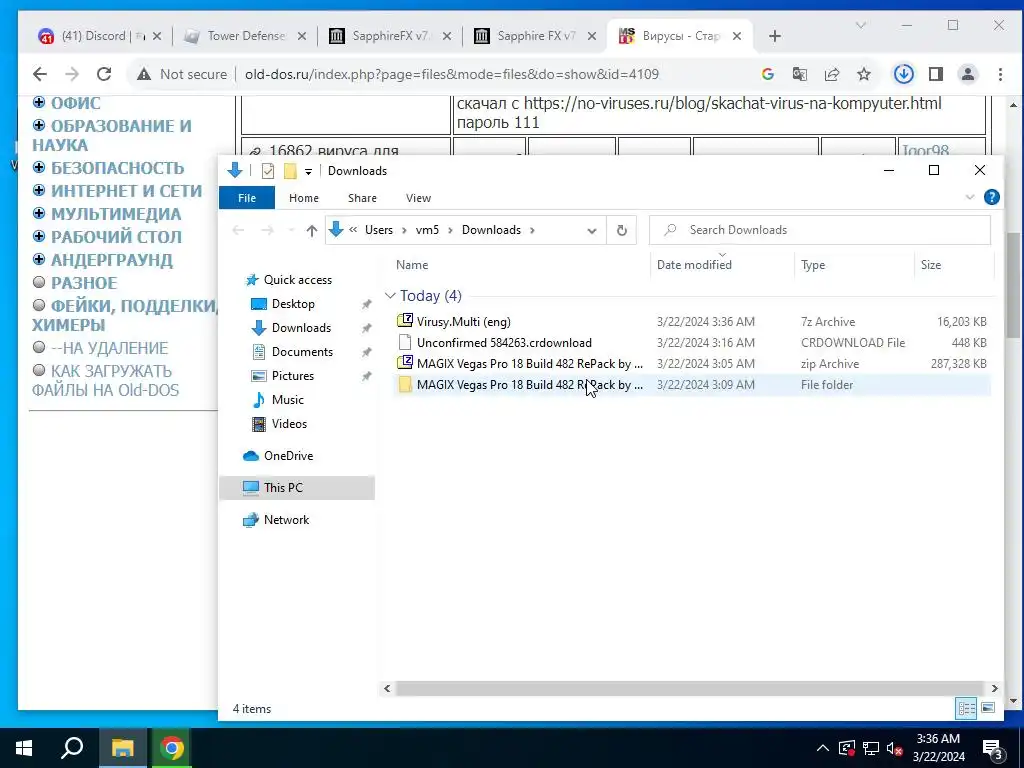Reload the old-dos.ru page

coord(104,74)
